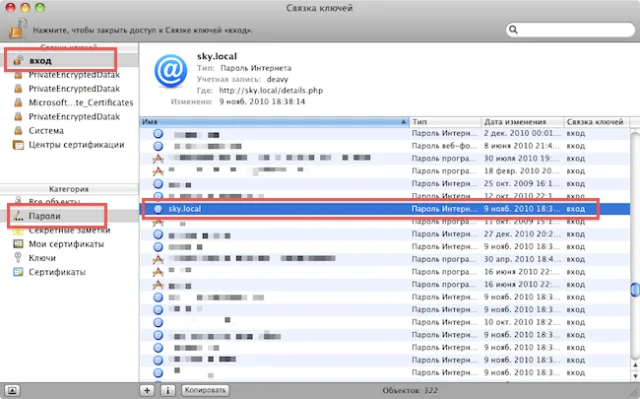Toggle the keychains sidebar with the bottom-left icon
The image size is (640, 399).
12,391
